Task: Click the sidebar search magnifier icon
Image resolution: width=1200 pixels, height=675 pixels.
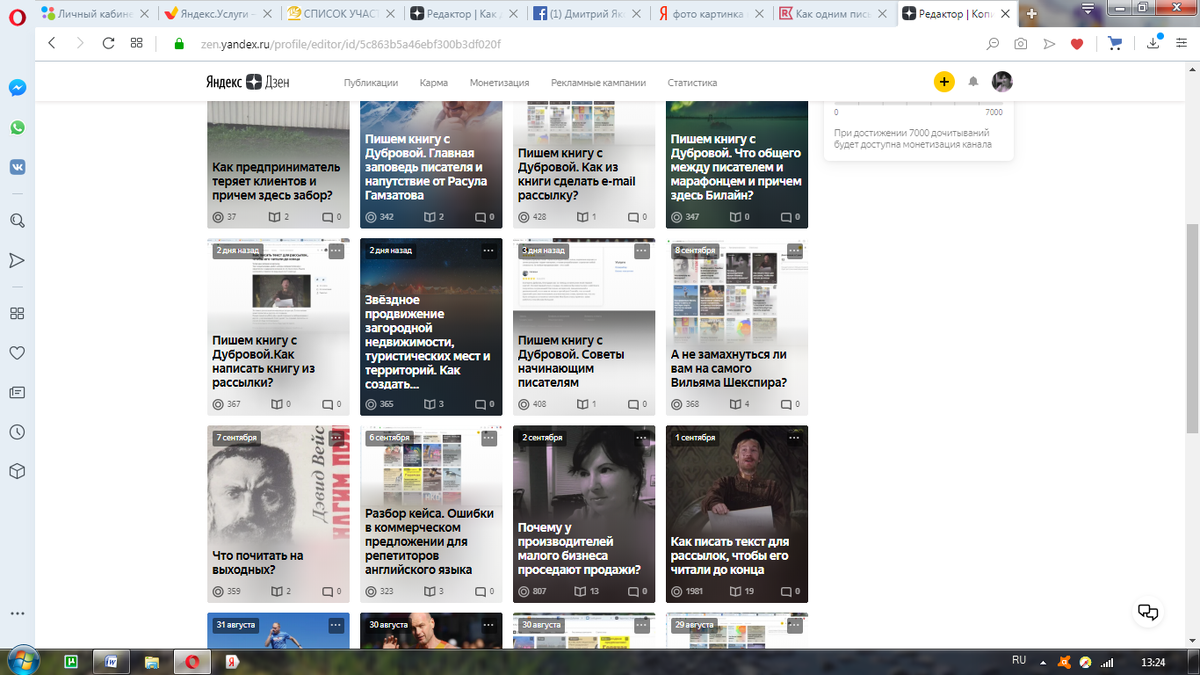Action: (x=17, y=220)
